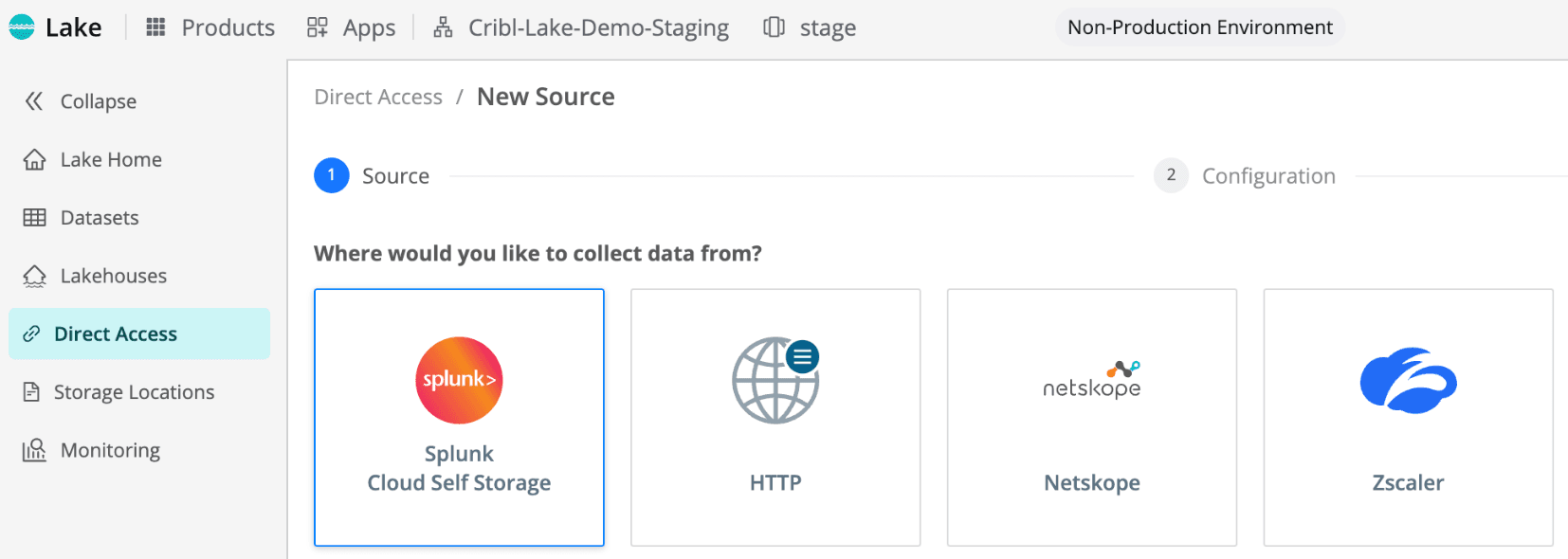1568x559 pixels.
Task: Open the Storage Locations document icon
Action: tap(31, 392)
